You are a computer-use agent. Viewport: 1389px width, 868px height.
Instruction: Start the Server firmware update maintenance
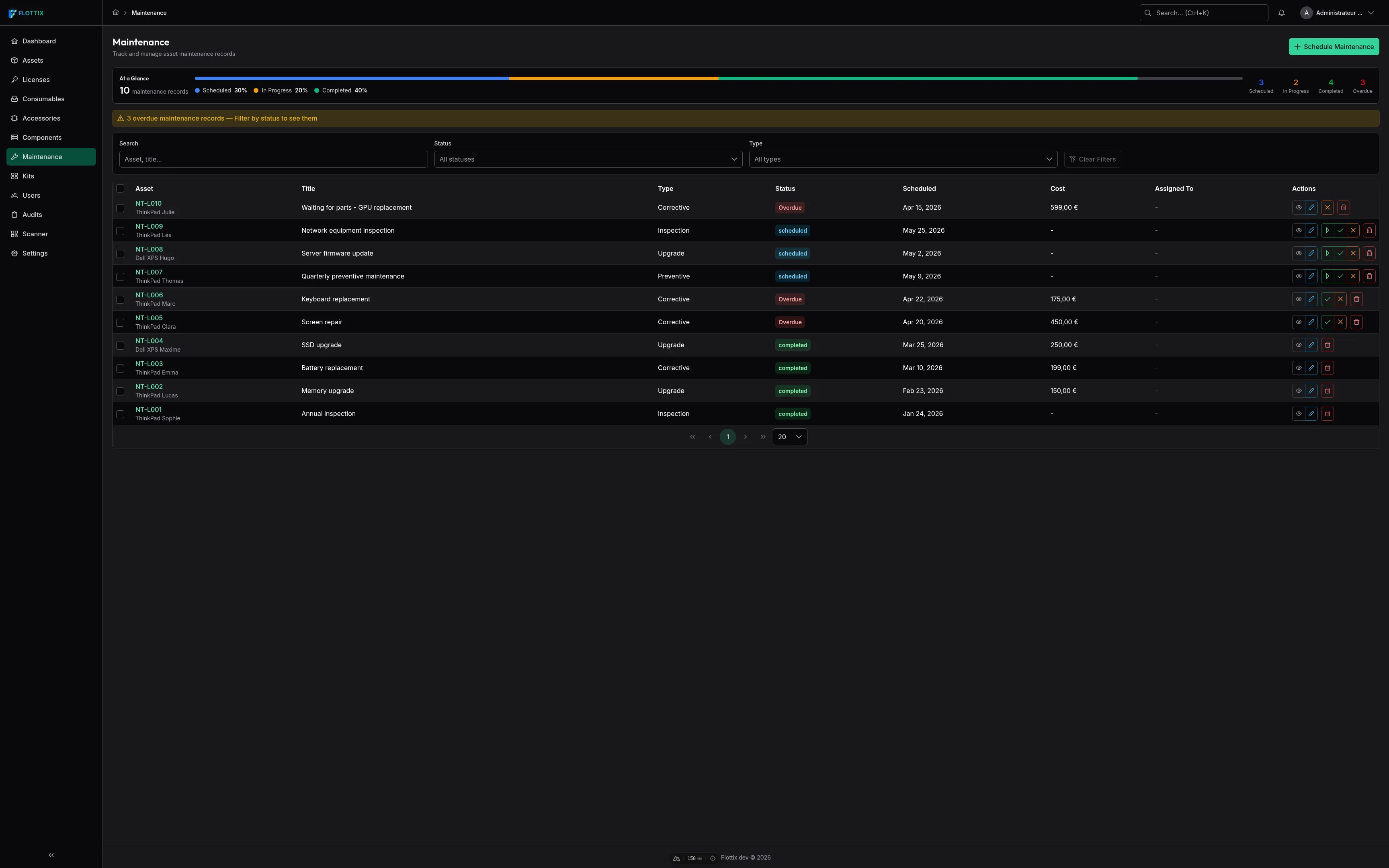[1328, 253]
